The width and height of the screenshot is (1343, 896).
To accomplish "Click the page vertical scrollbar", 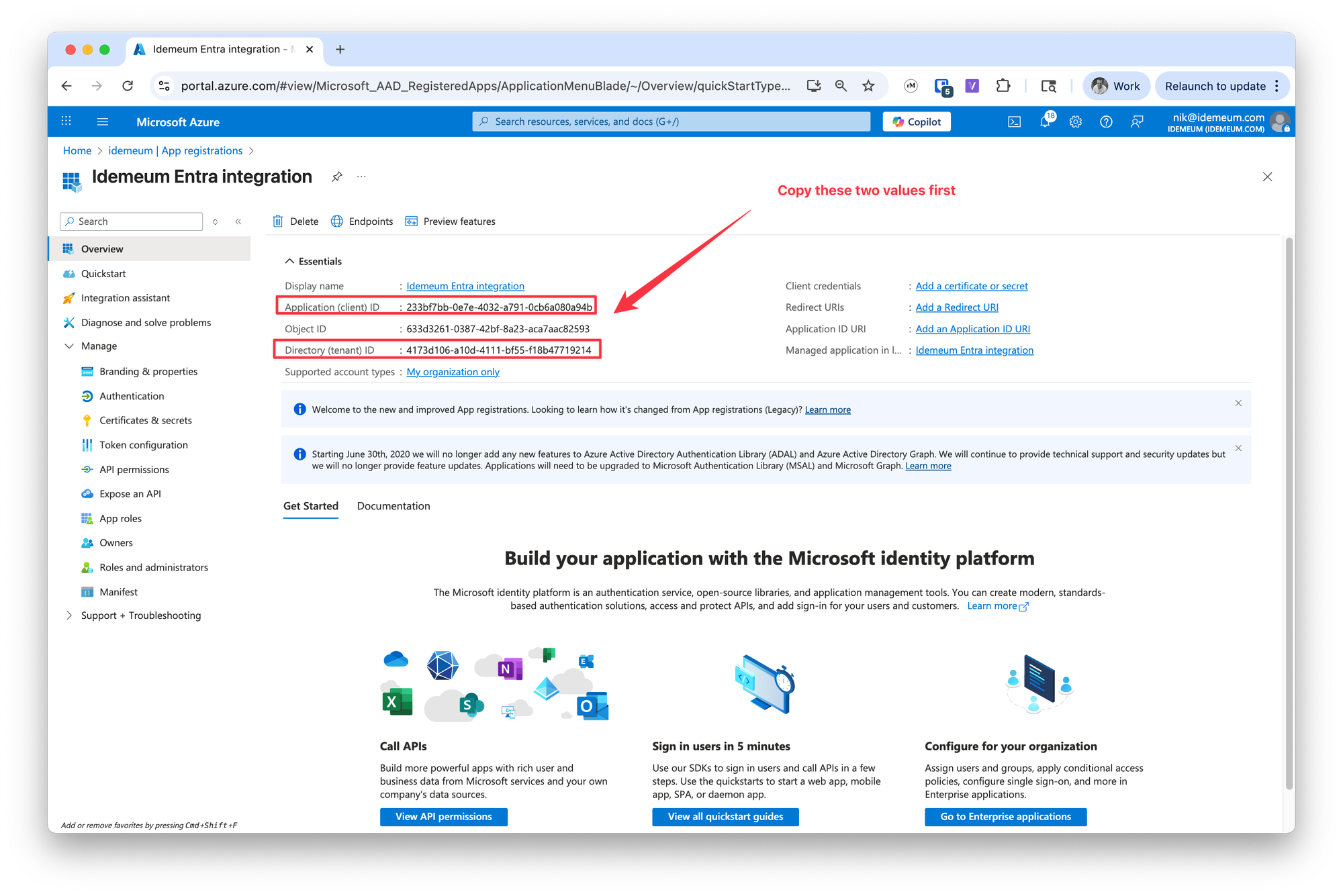I will tap(1289, 513).
